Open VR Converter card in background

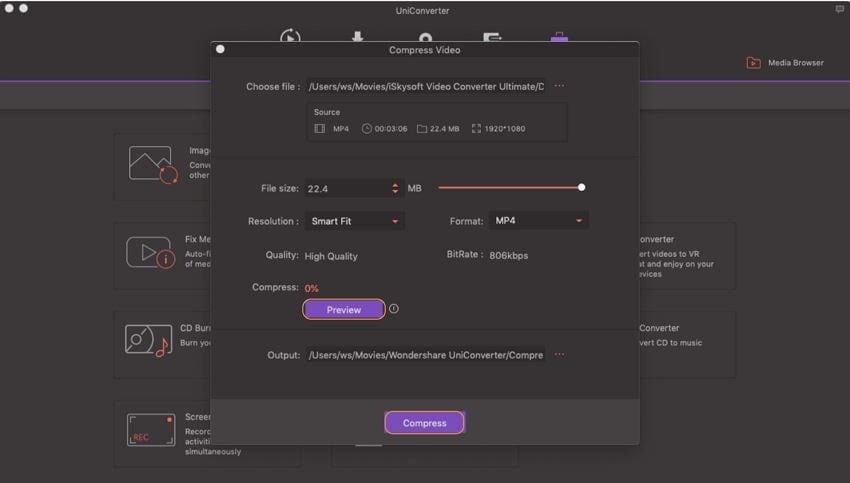click(687, 255)
